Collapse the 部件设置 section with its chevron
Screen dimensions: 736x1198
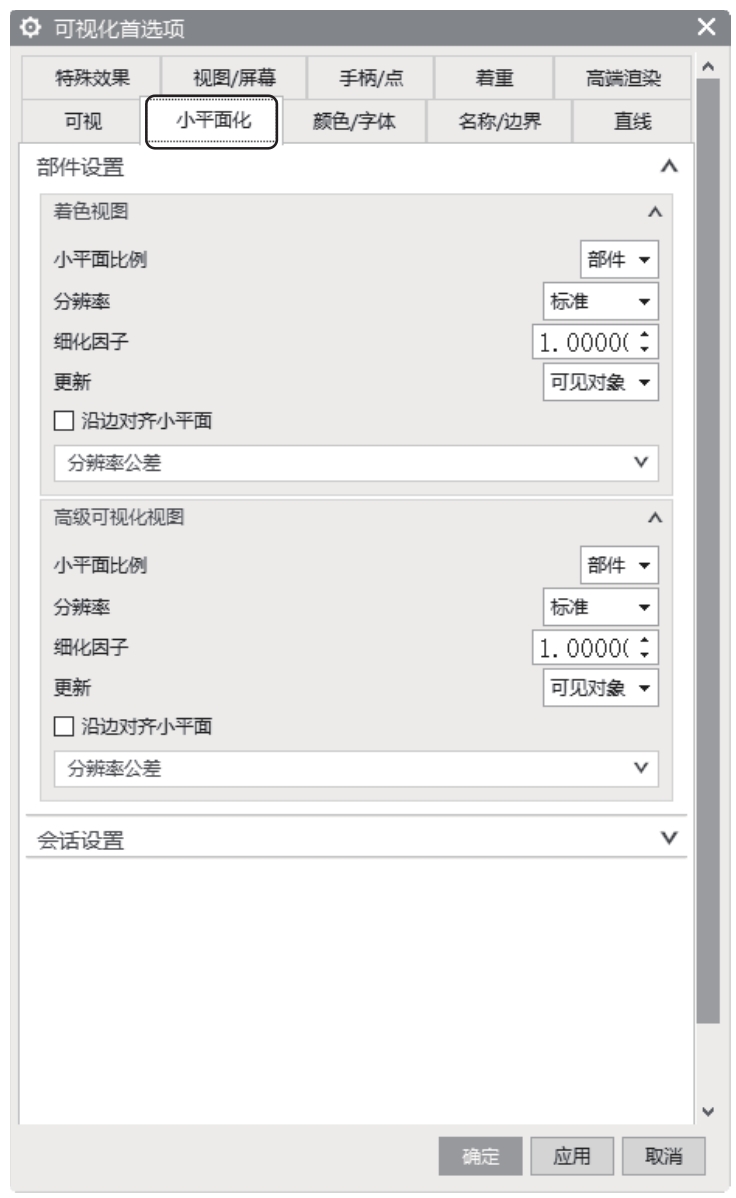pos(669,166)
